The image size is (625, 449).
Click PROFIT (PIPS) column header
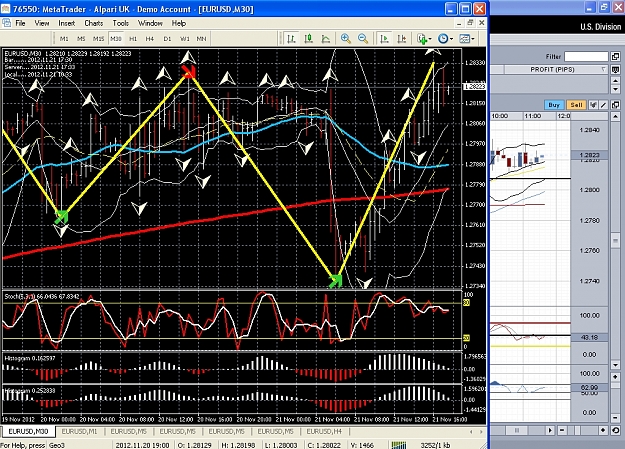[x=552, y=69]
